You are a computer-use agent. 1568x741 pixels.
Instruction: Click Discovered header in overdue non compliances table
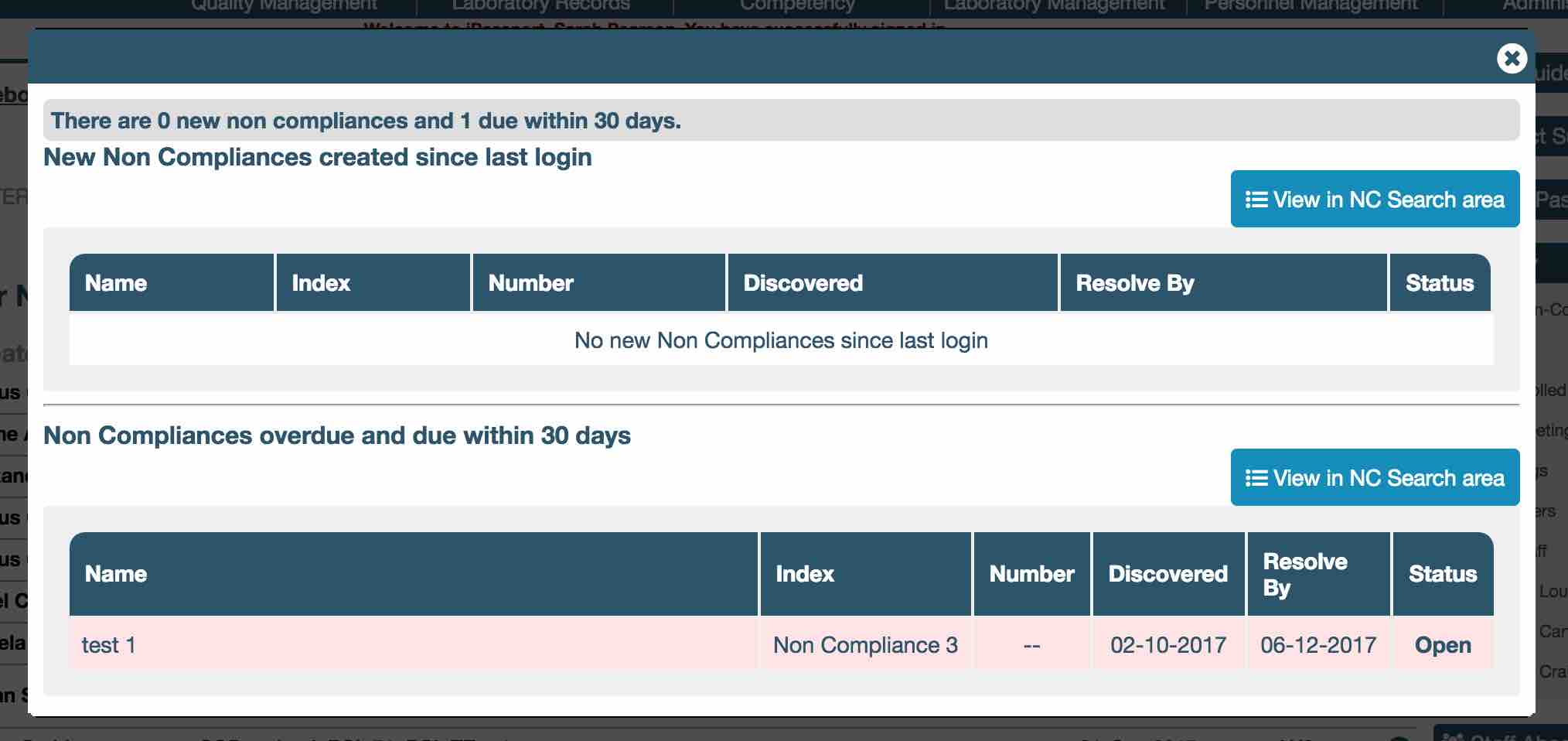tap(1168, 574)
